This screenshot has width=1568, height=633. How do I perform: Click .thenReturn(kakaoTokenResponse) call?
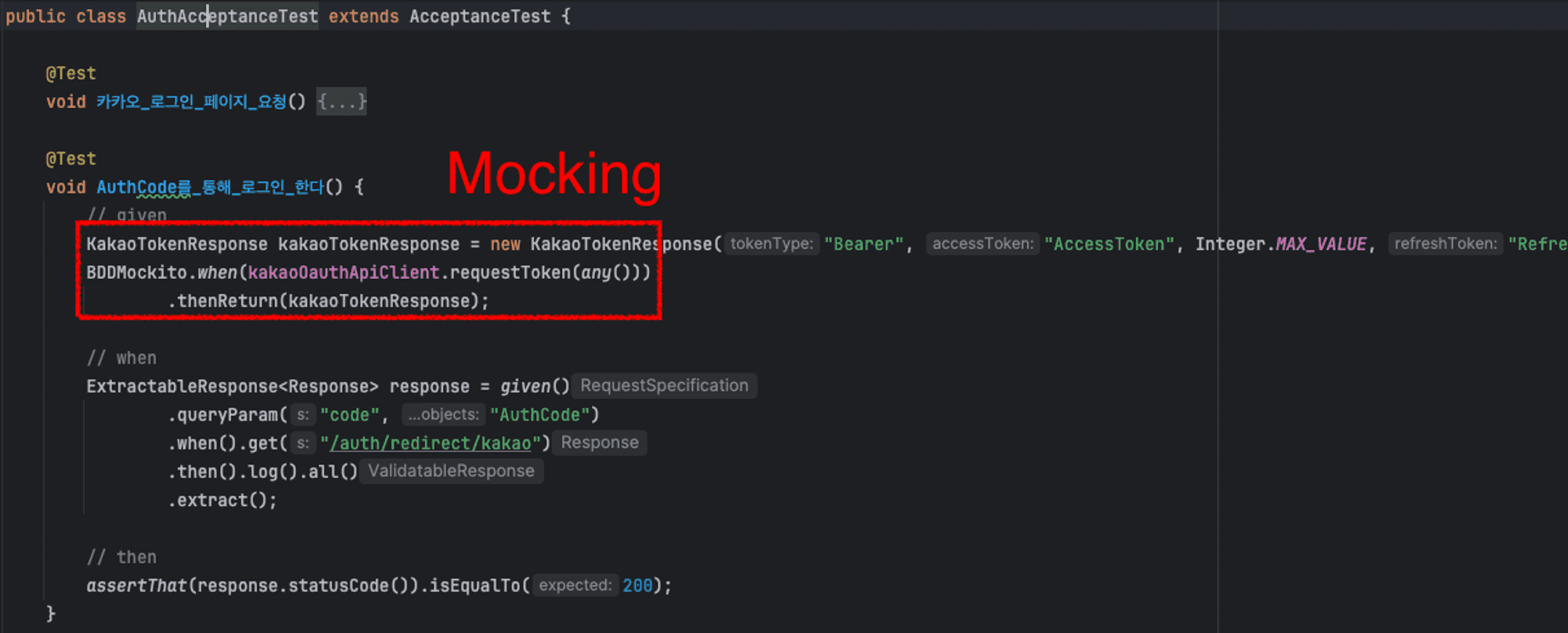(328, 302)
